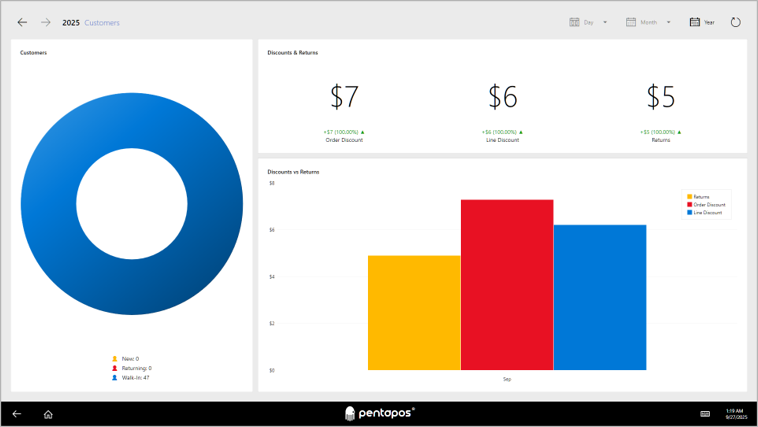Viewport: 758px width, 427px height.
Task: Select the Day calendar icon
Action: (x=574, y=22)
